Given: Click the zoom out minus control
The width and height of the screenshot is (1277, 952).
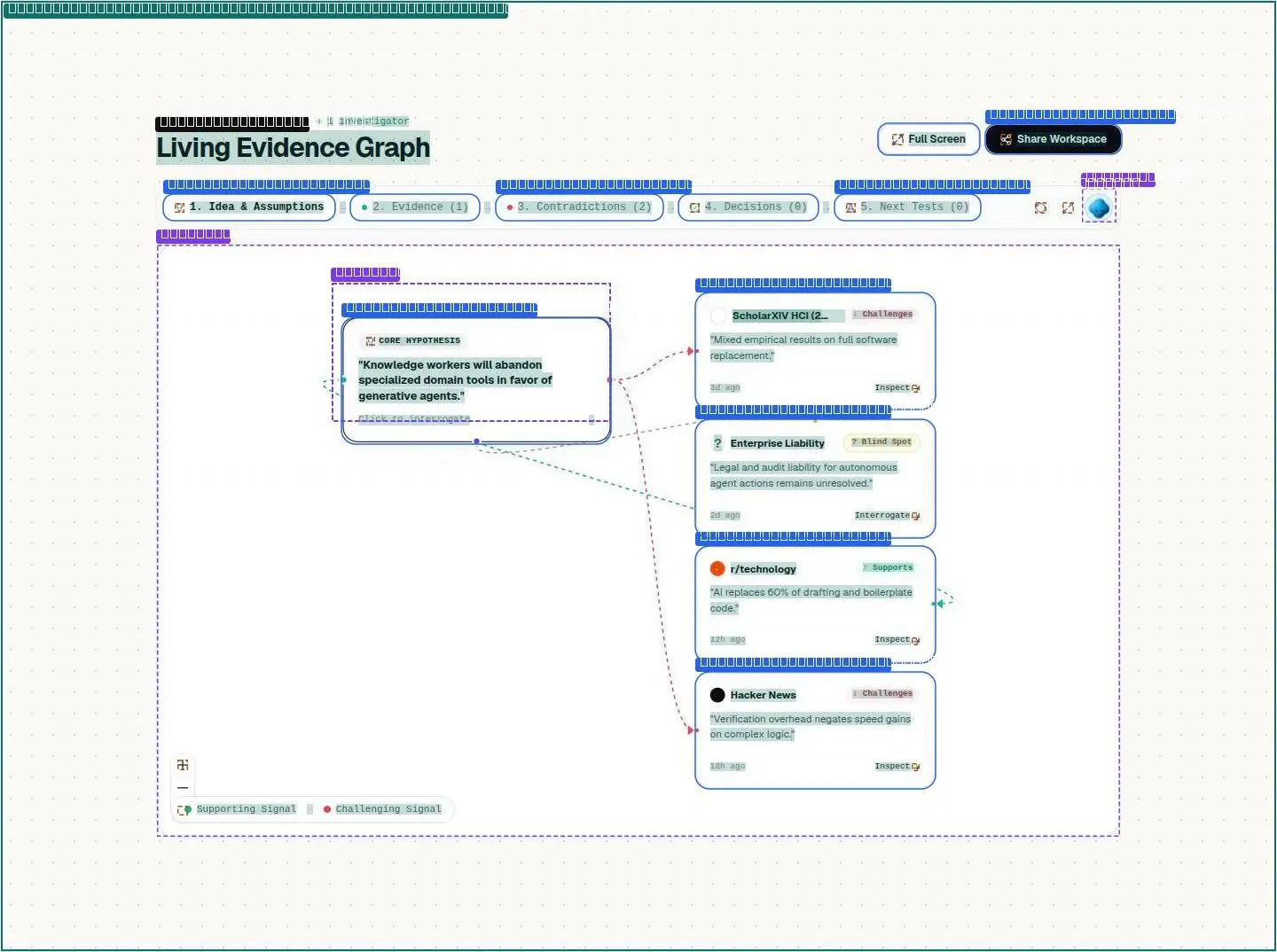Looking at the screenshot, I should click(183, 787).
